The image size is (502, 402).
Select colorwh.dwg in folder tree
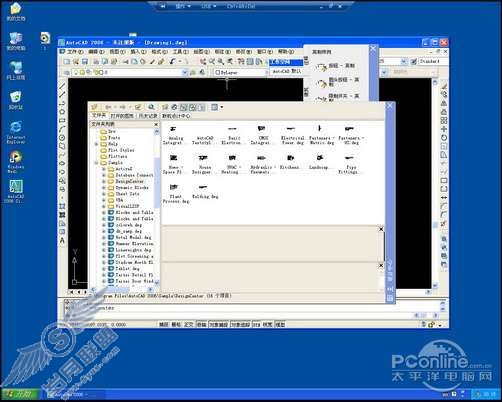click(128, 225)
